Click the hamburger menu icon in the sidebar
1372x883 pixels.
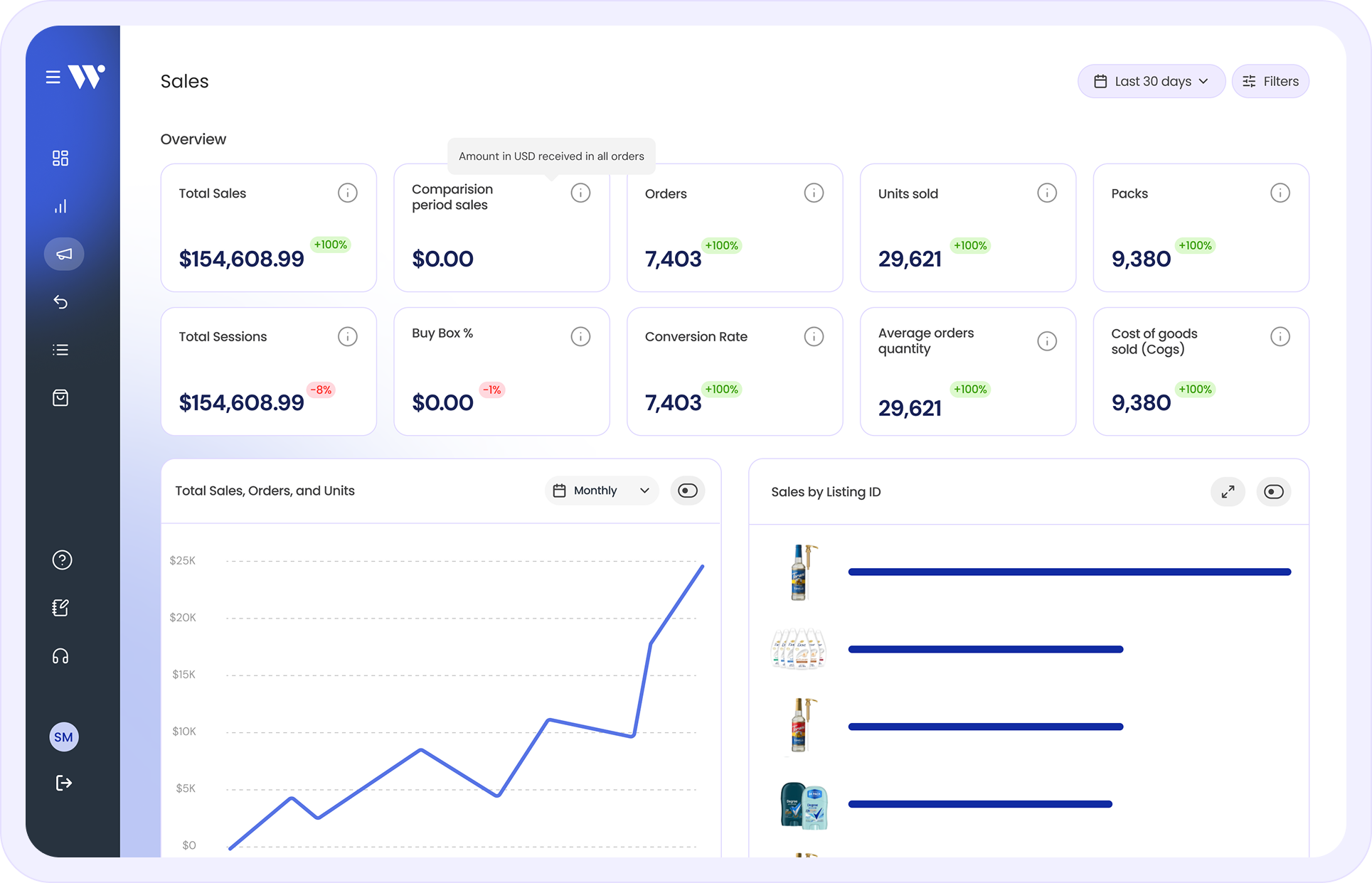point(53,77)
